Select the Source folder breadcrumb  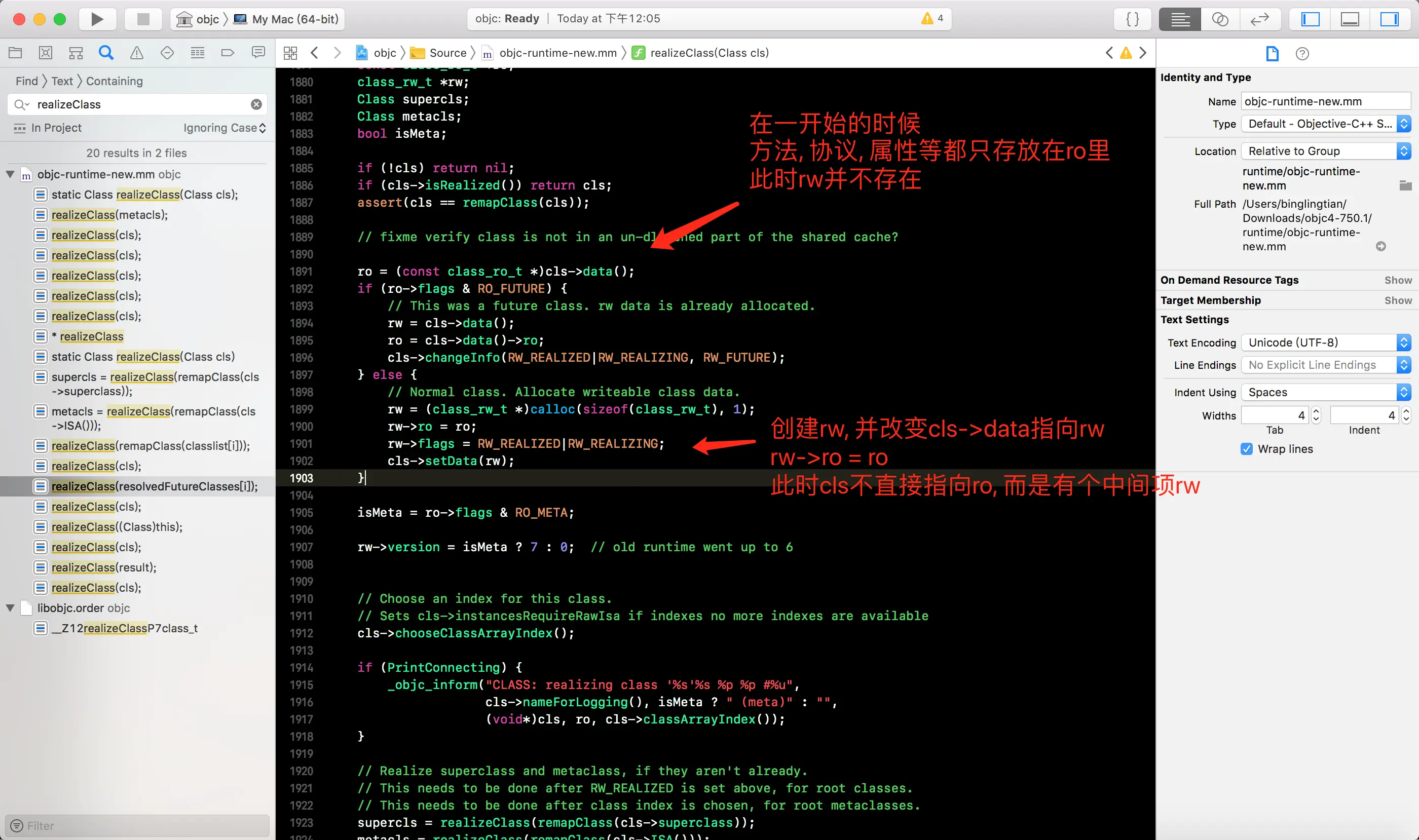click(x=447, y=53)
